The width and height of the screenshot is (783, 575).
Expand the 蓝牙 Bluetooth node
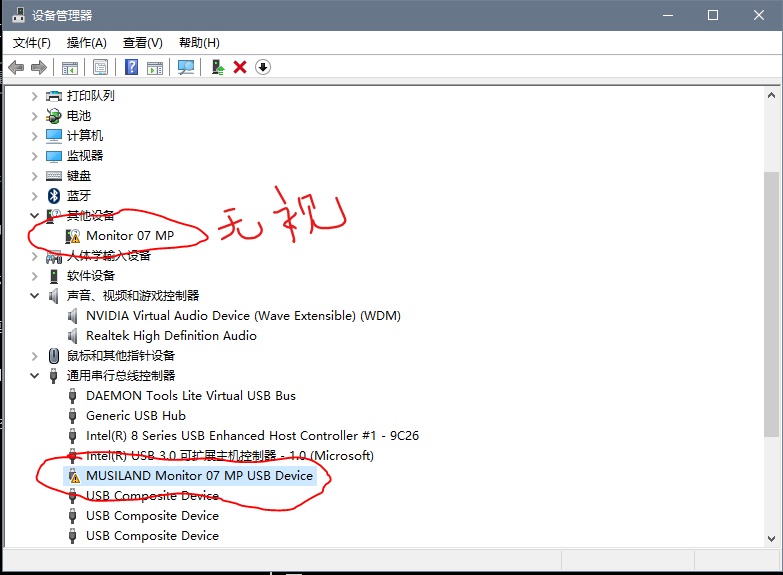click(34, 196)
